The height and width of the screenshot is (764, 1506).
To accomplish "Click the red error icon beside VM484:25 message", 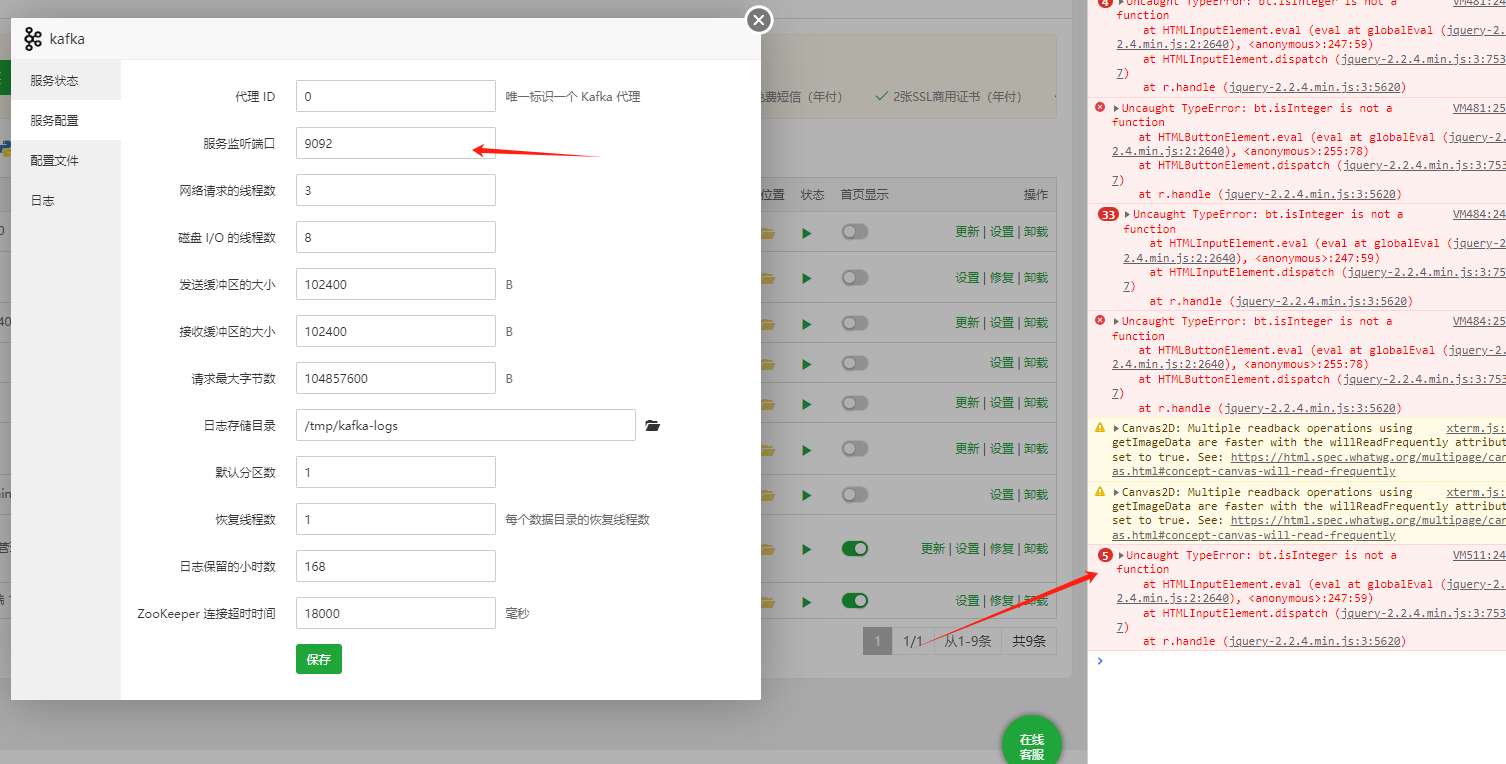I will [x=1100, y=320].
